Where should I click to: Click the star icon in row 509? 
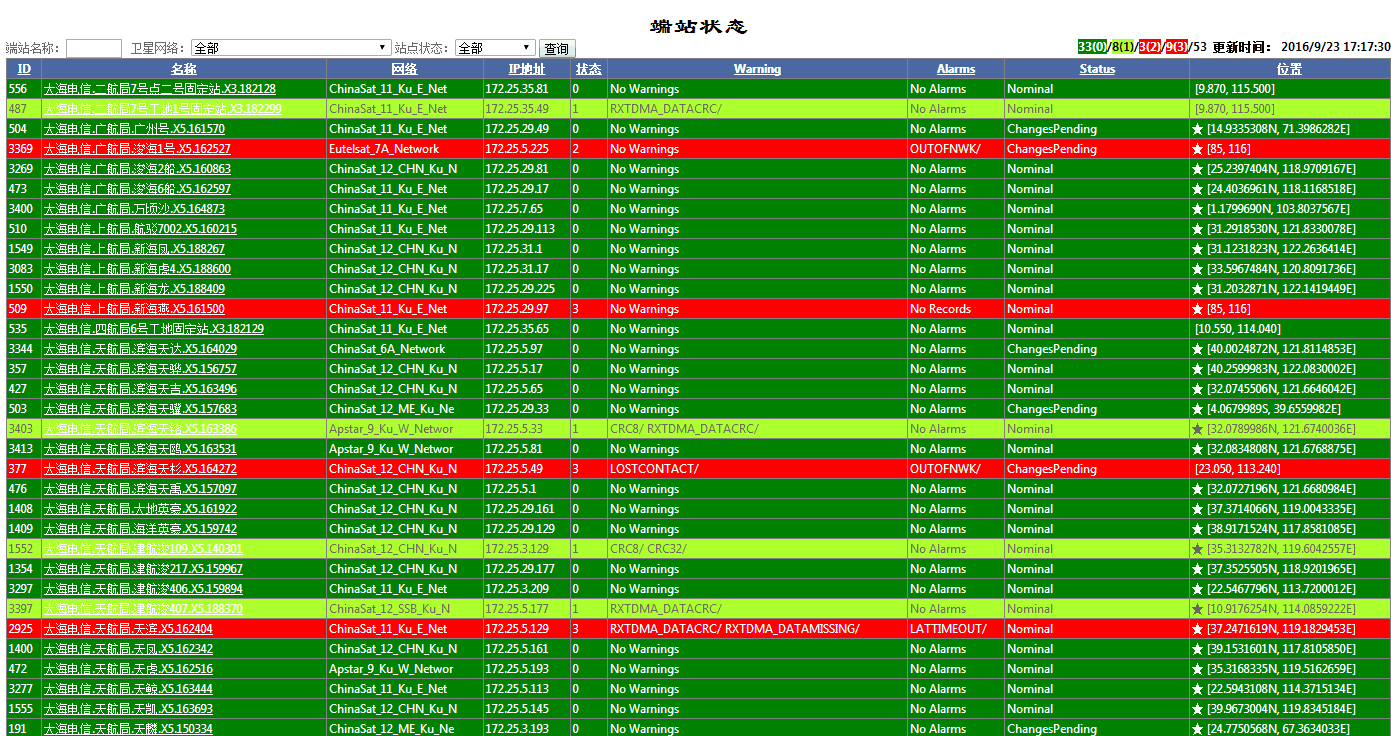[x=1197, y=309]
